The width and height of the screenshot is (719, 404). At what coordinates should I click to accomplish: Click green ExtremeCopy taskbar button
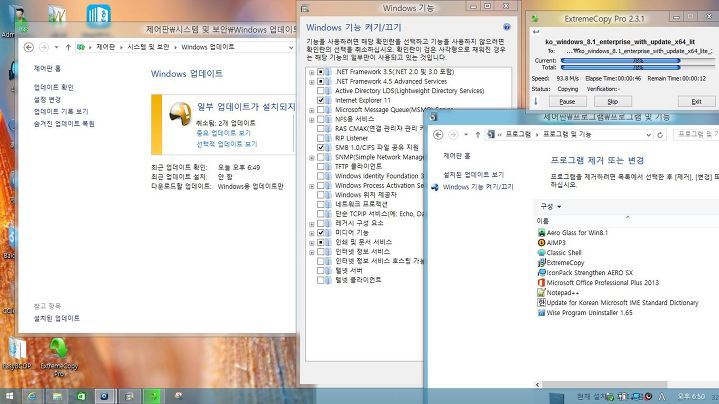153,396
